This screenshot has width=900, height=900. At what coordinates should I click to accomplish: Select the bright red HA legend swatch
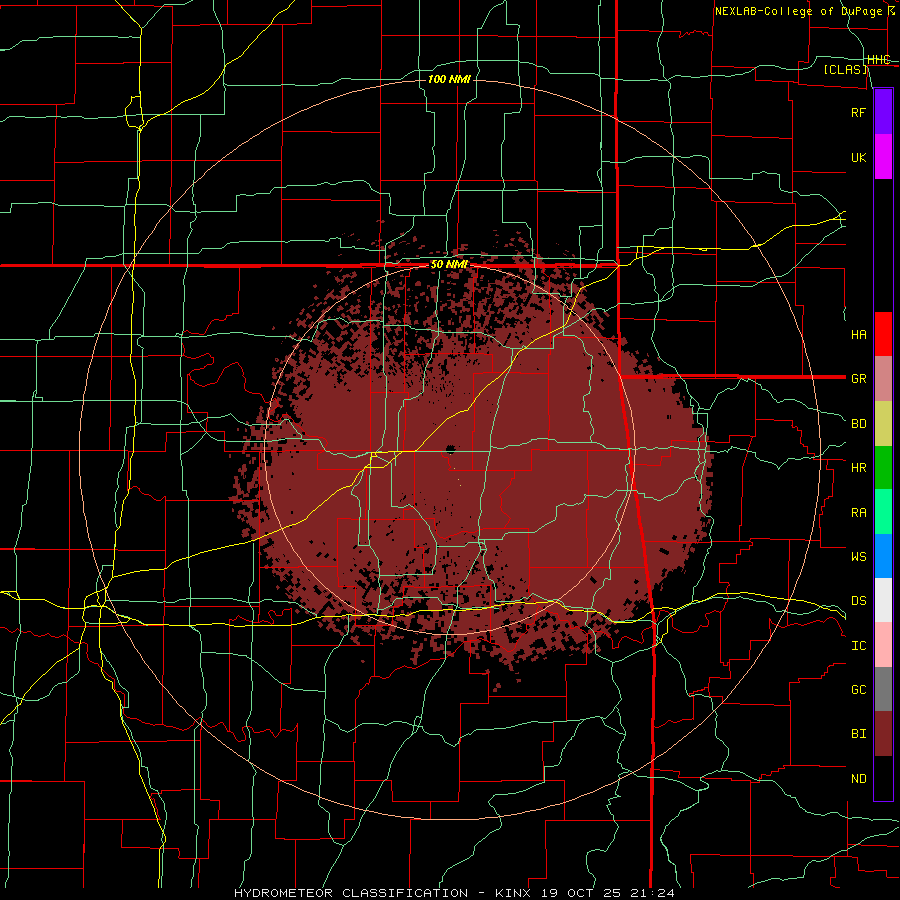883,334
